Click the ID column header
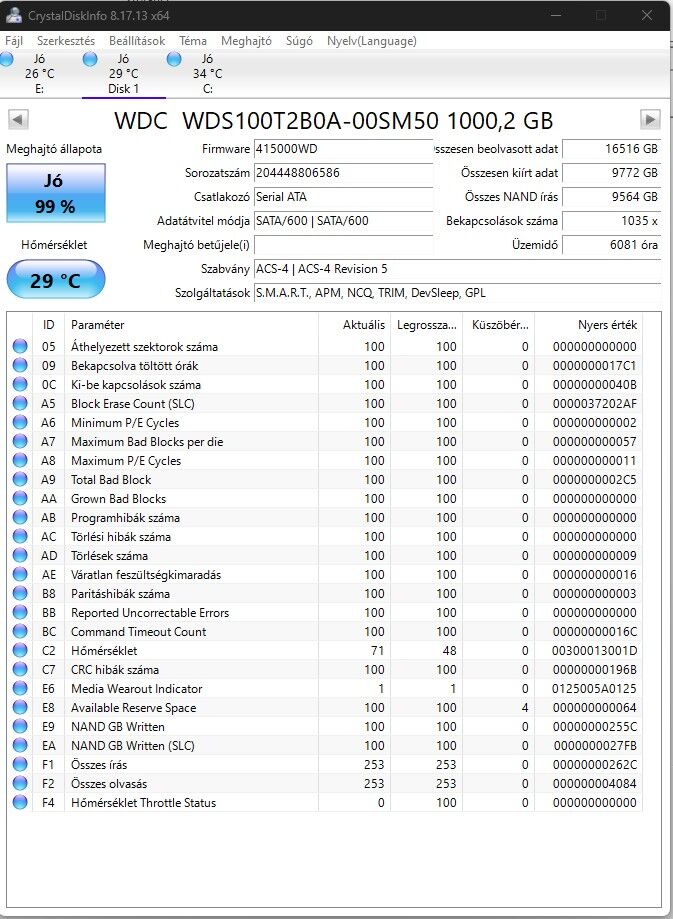This screenshot has width=673, height=919. pos(49,325)
